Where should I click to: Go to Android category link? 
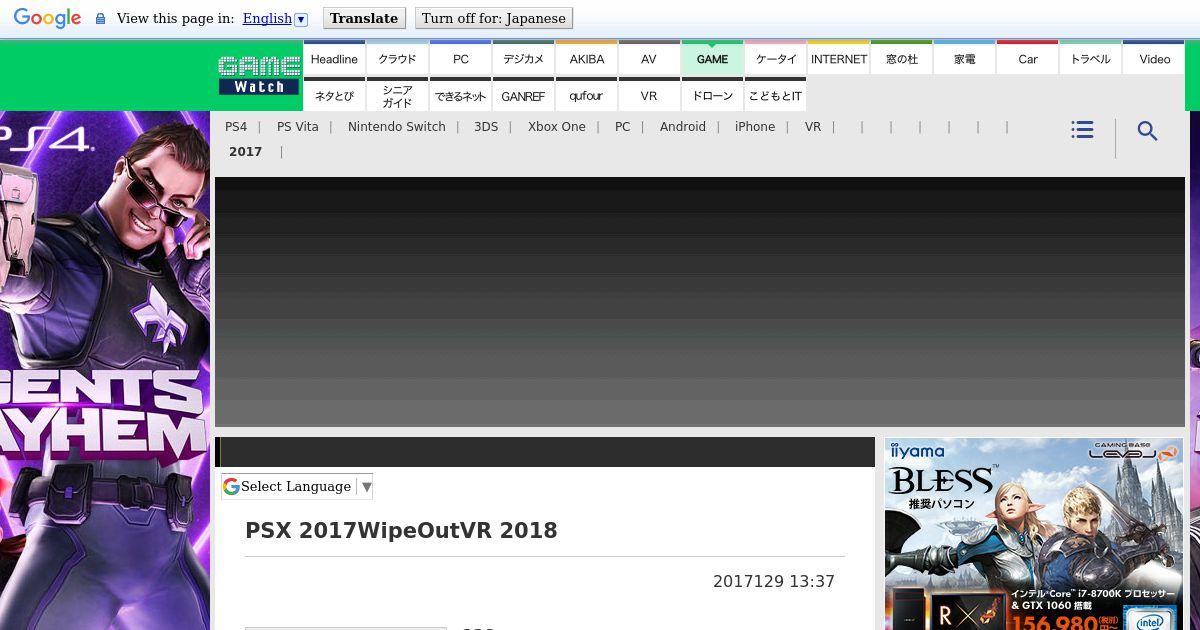(x=683, y=127)
